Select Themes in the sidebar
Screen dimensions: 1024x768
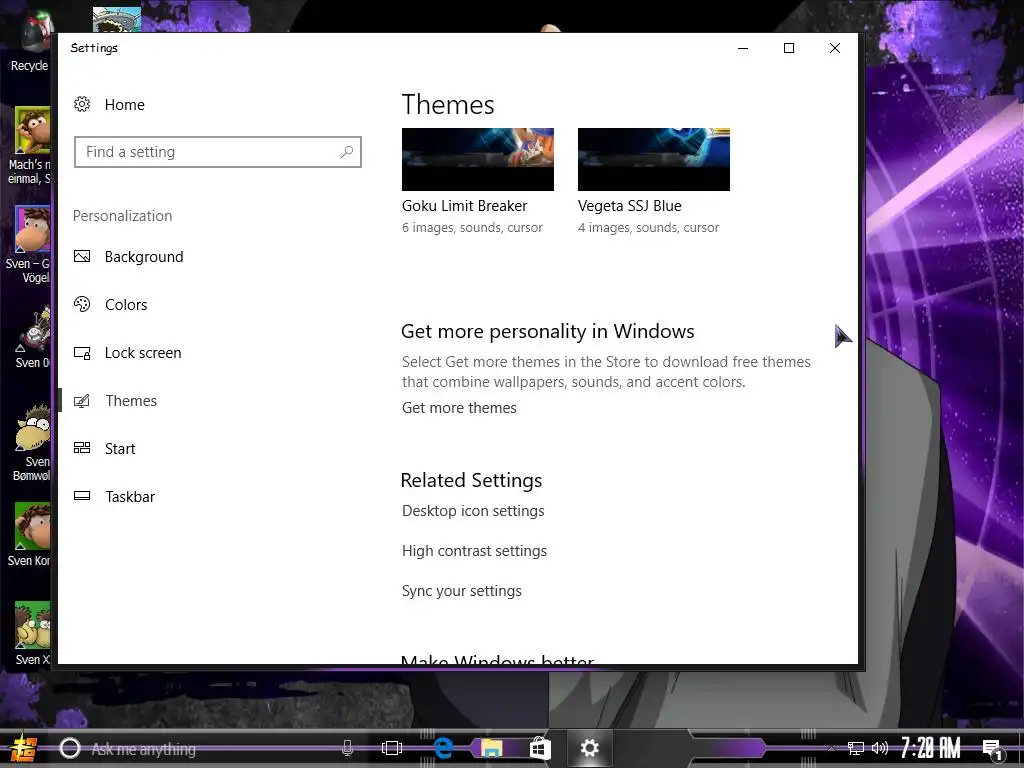(131, 400)
